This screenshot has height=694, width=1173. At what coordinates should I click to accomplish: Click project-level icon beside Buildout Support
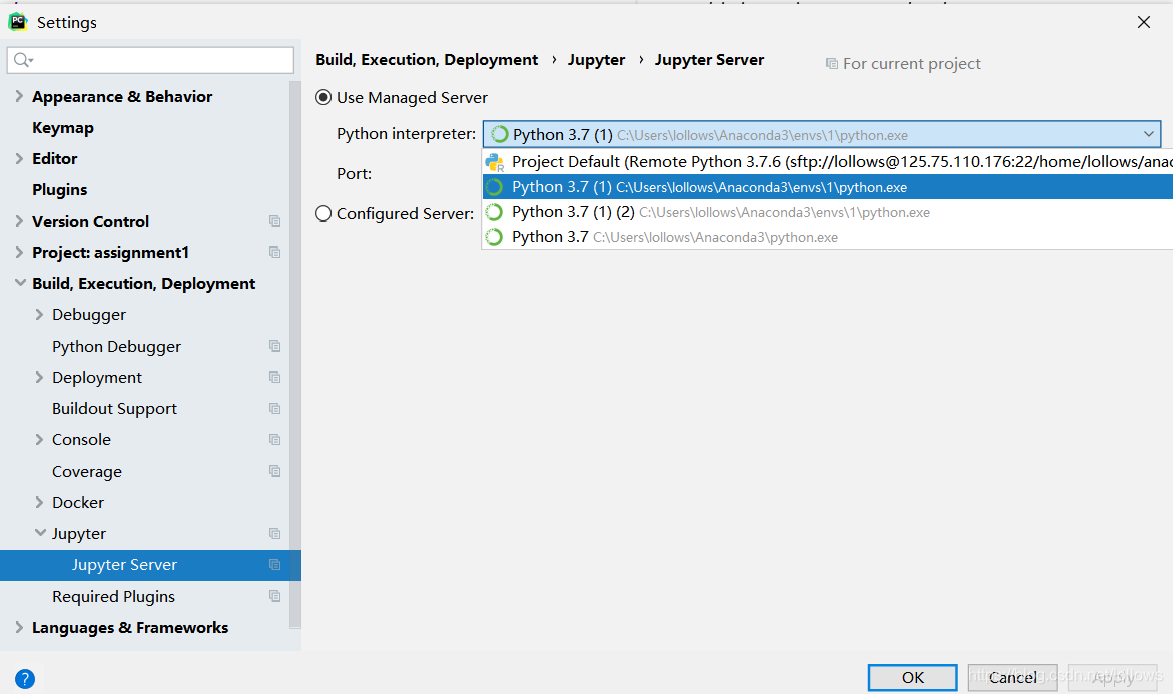point(275,409)
